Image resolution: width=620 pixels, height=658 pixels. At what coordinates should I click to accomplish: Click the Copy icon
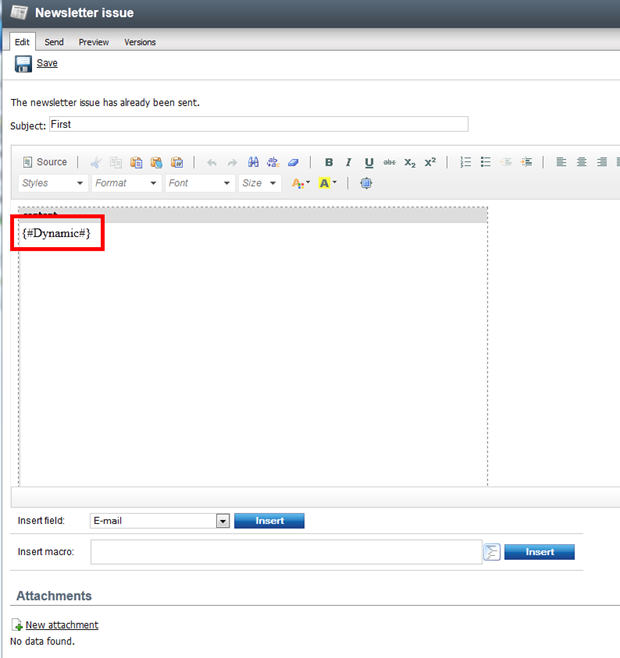116,162
